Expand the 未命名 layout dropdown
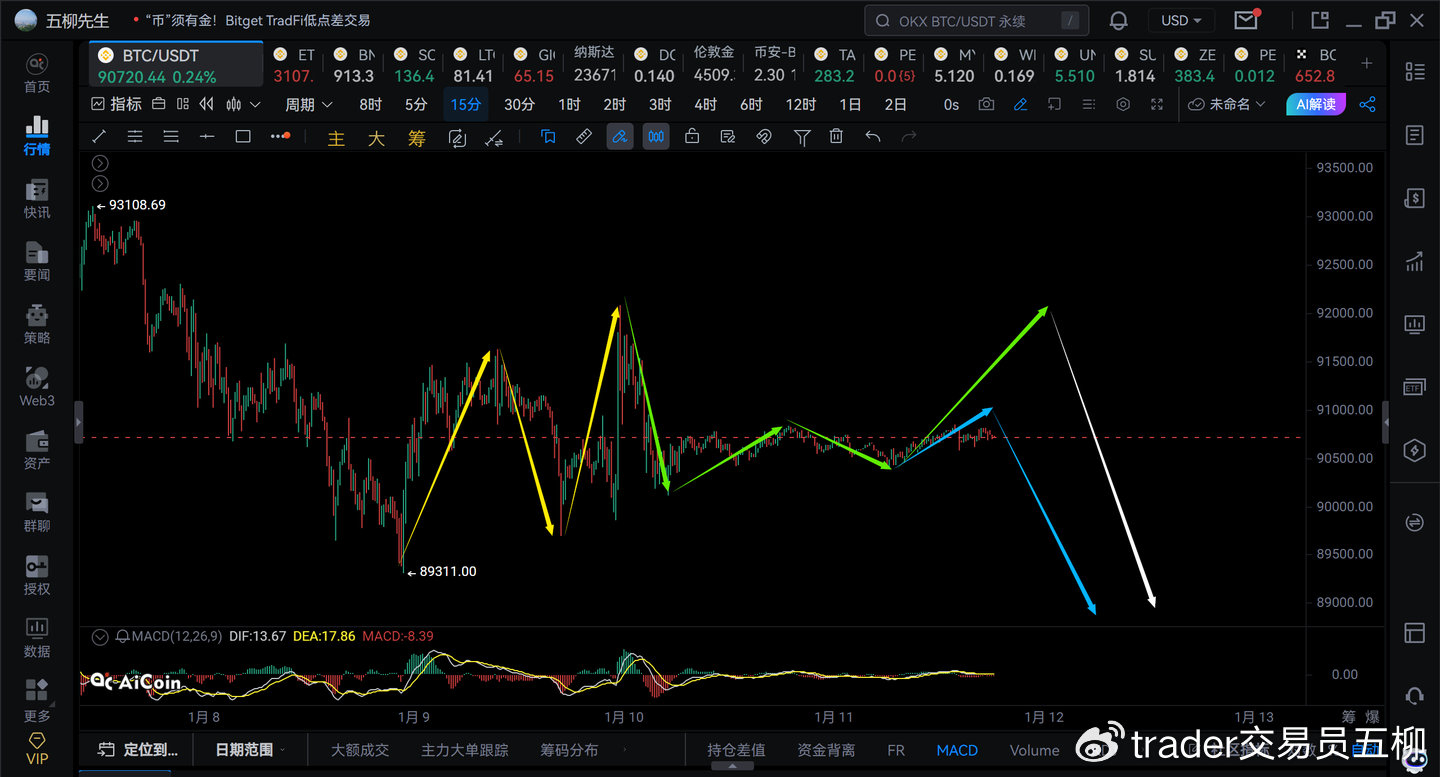1440x777 pixels. [1227, 104]
